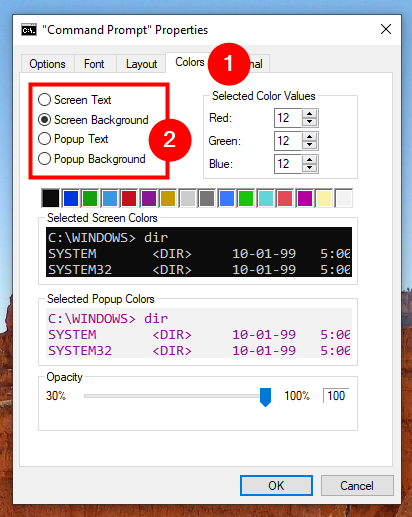Open the Layout tab
Image resolution: width=412 pixels, height=517 pixels.
coord(141,64)
